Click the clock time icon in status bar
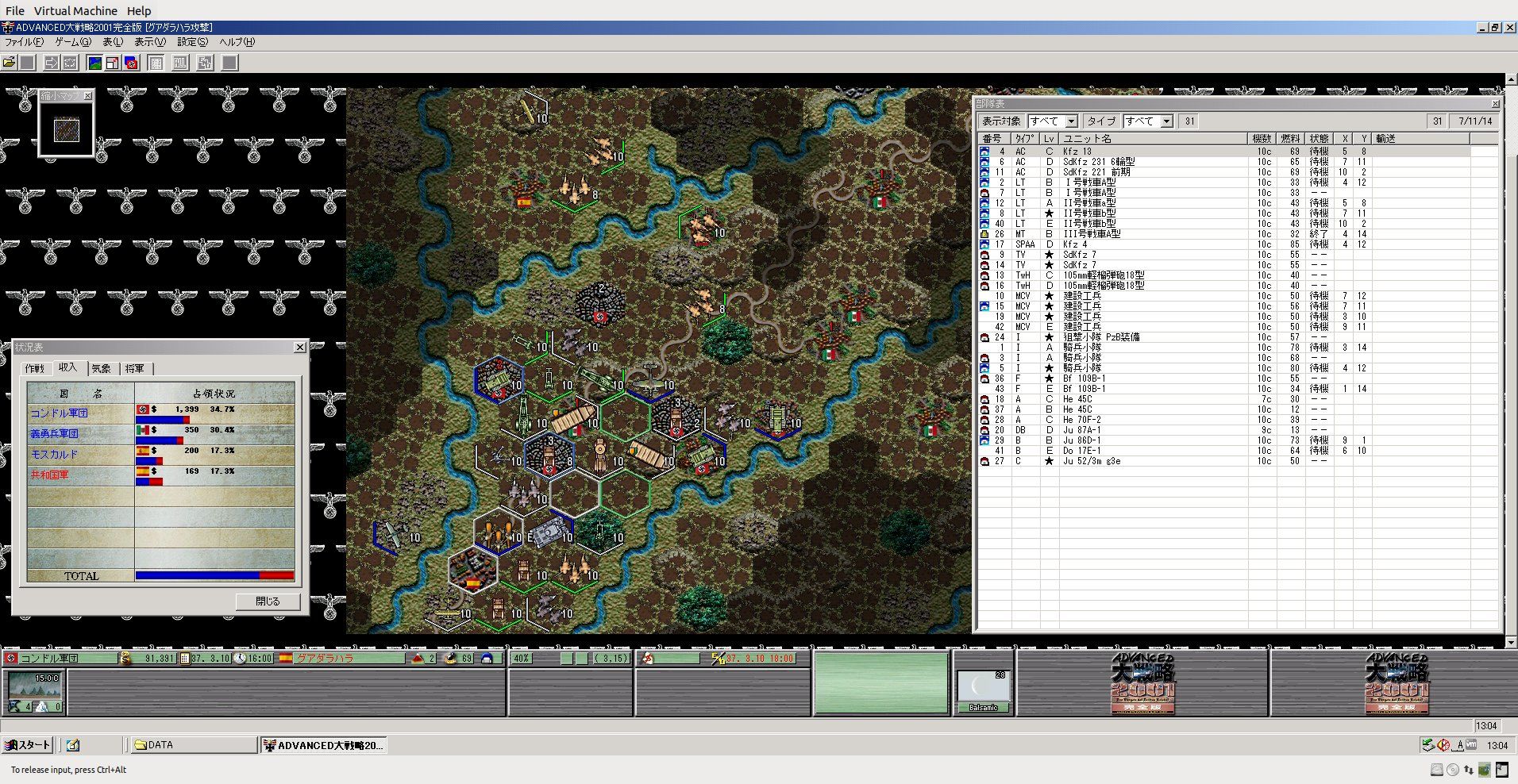Viewport: 1518px width, 784px height. [x=241, y=659]
